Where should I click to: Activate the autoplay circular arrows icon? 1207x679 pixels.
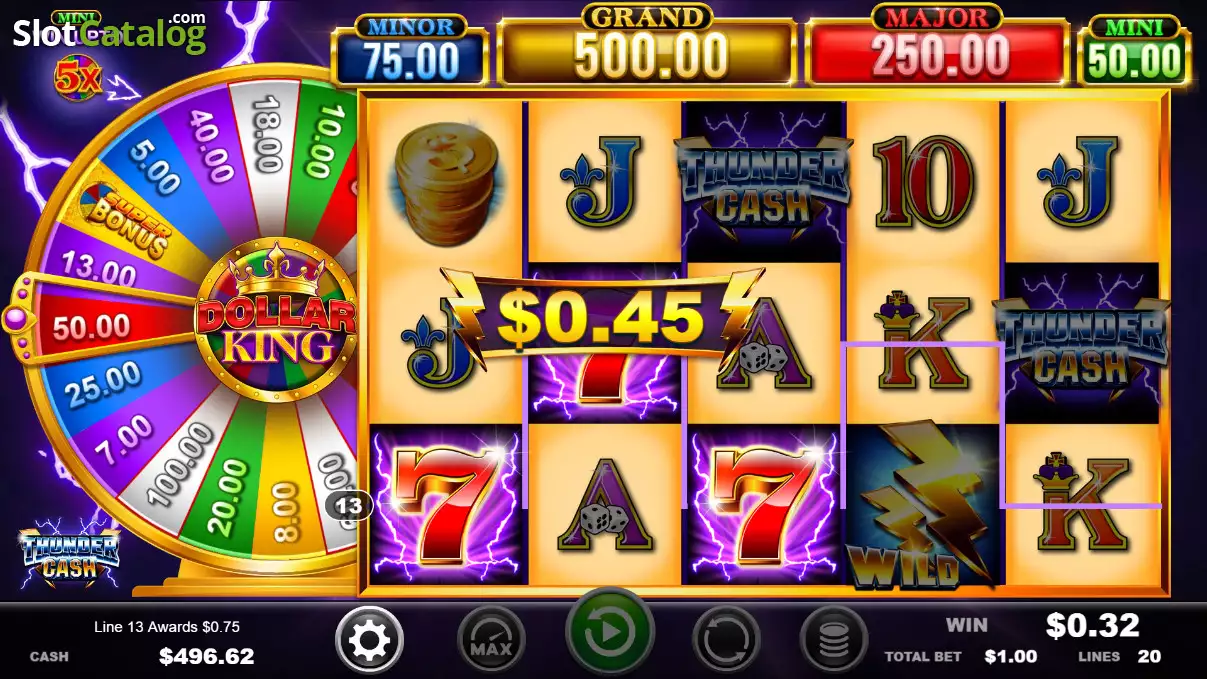click(x=726, y=640)
